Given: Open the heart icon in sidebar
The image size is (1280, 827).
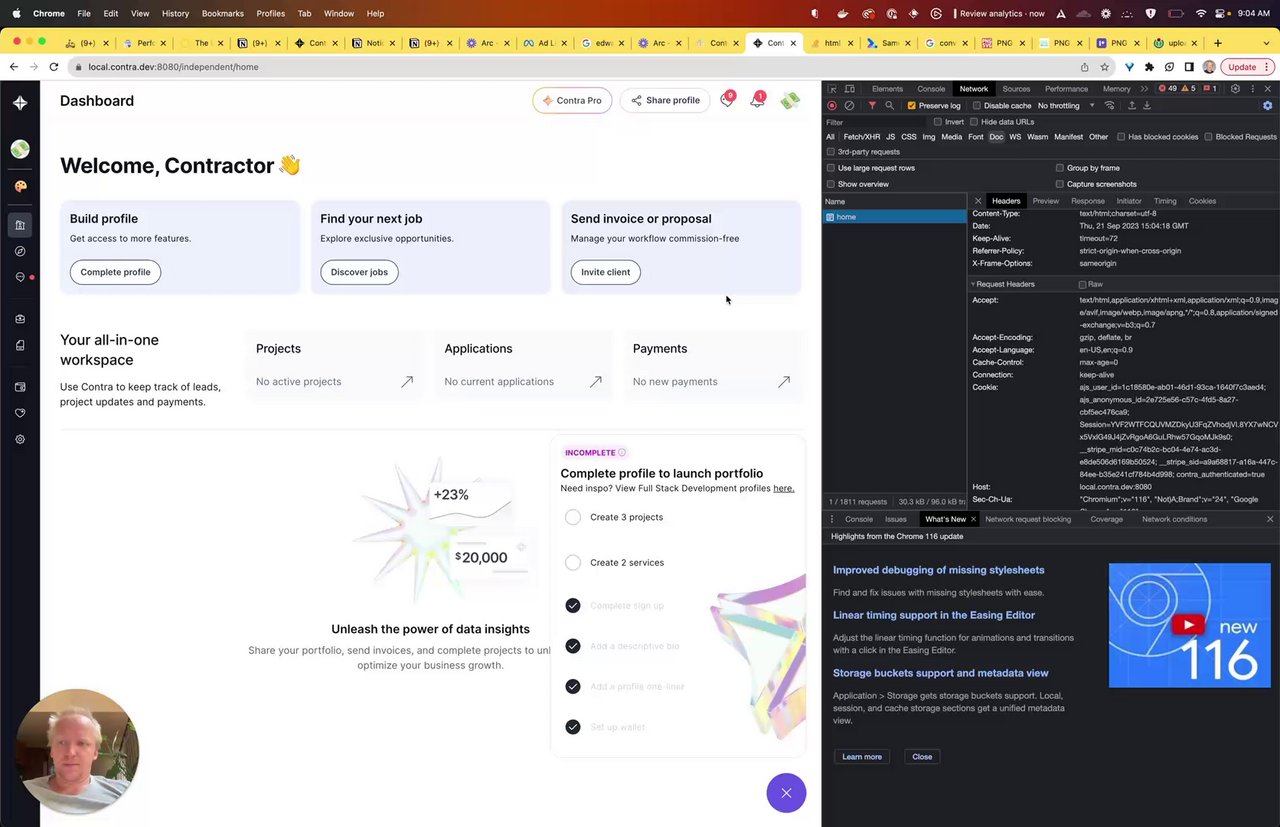Looking at the screenshot, I should point(20,413).
